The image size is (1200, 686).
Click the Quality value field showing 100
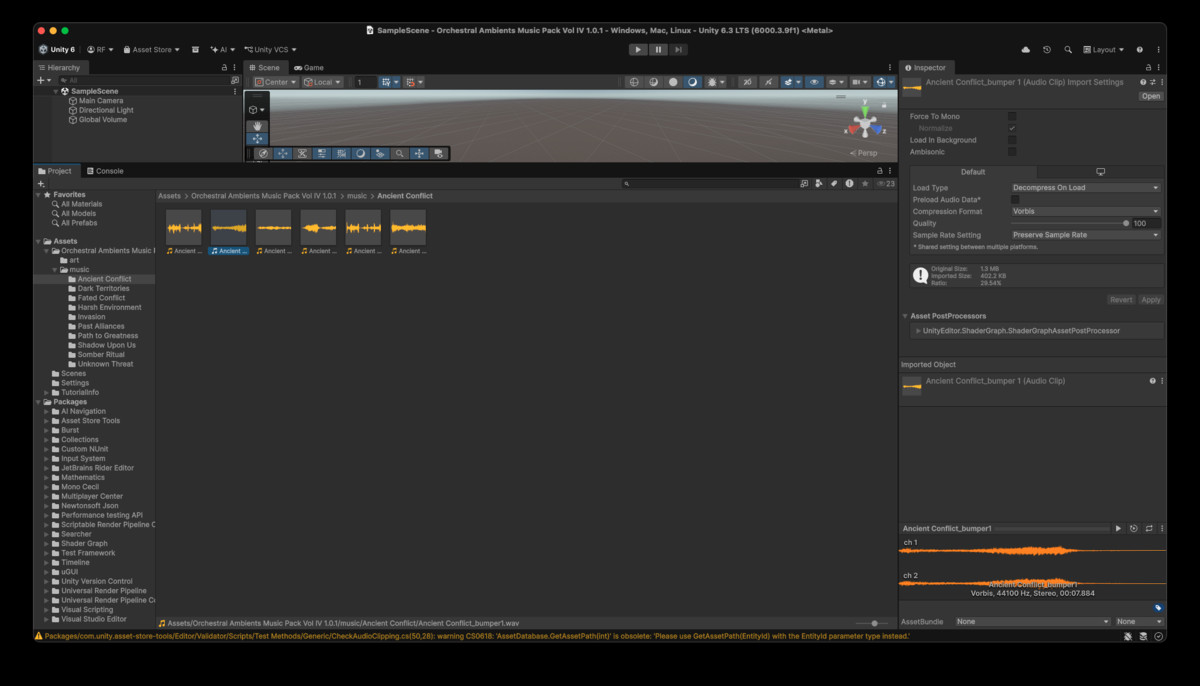coord(1147,223)
